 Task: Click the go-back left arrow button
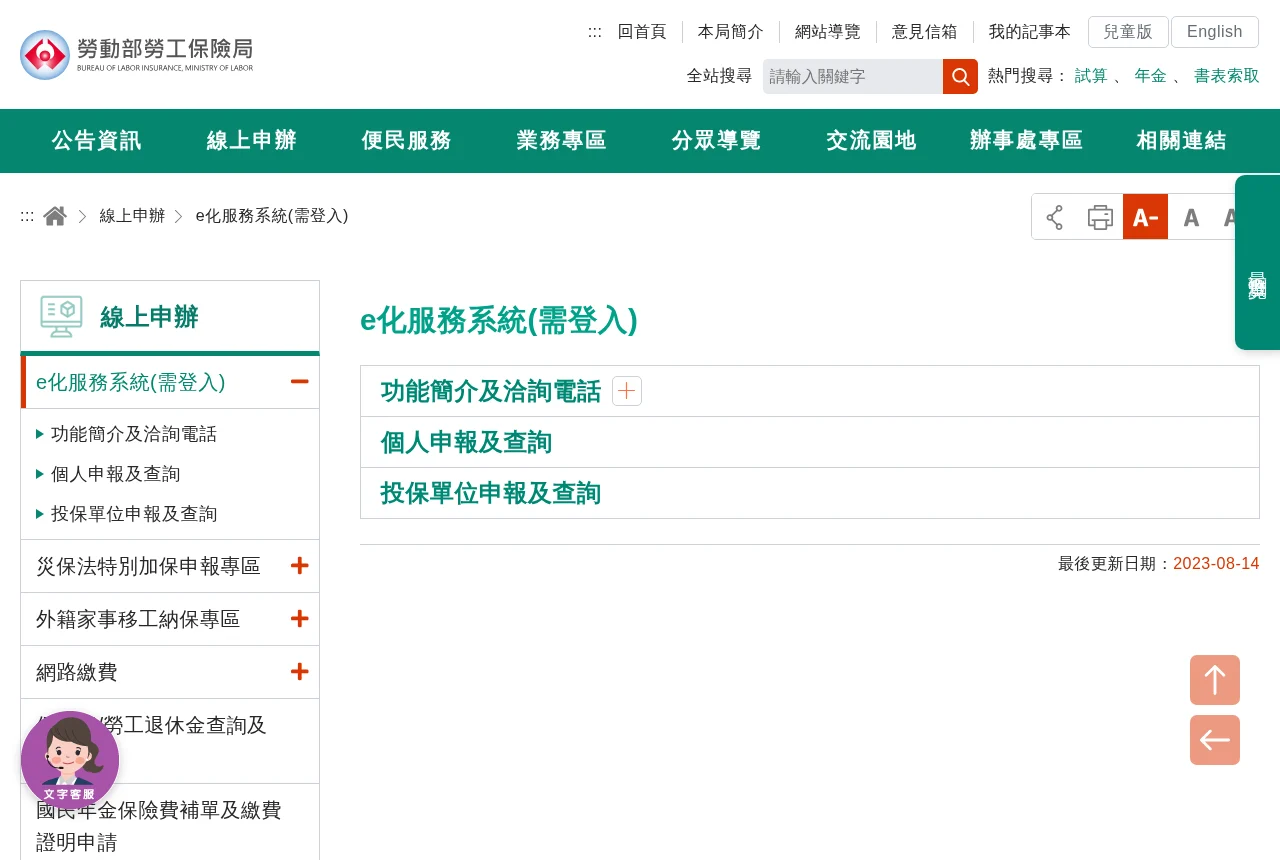coord(1215,740)
